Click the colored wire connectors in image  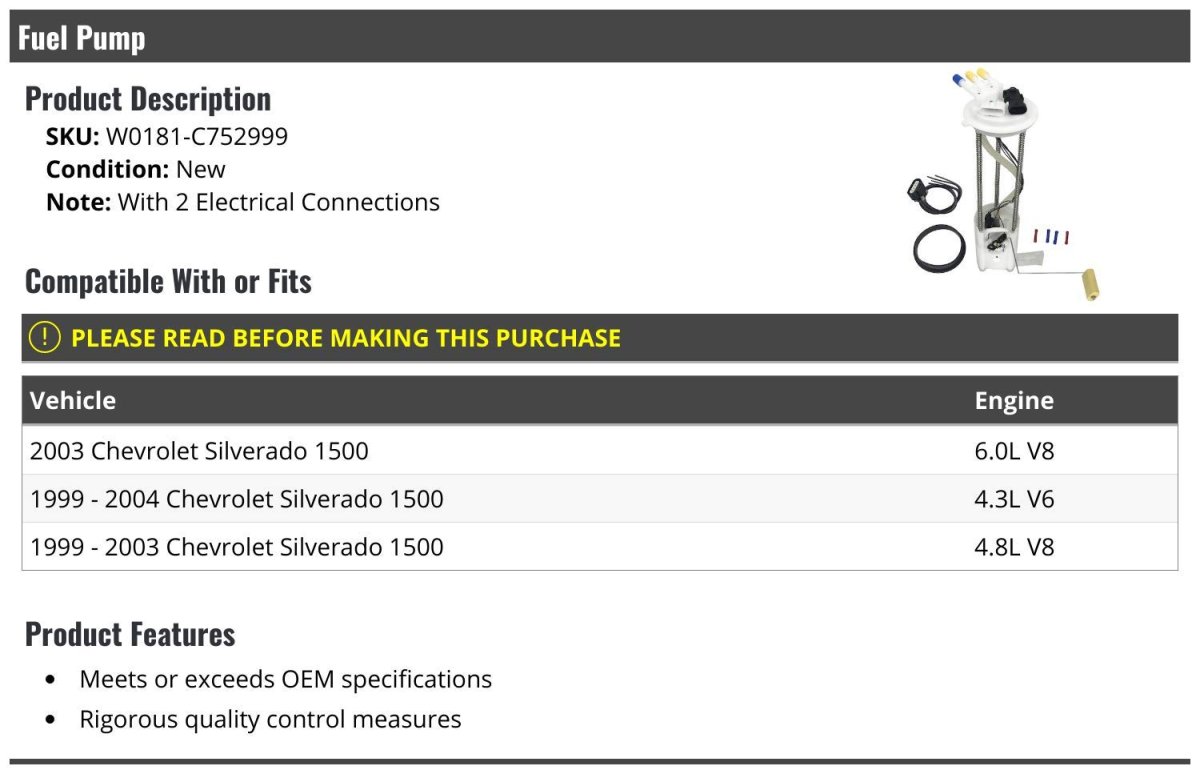click(x=1051, y=237)
